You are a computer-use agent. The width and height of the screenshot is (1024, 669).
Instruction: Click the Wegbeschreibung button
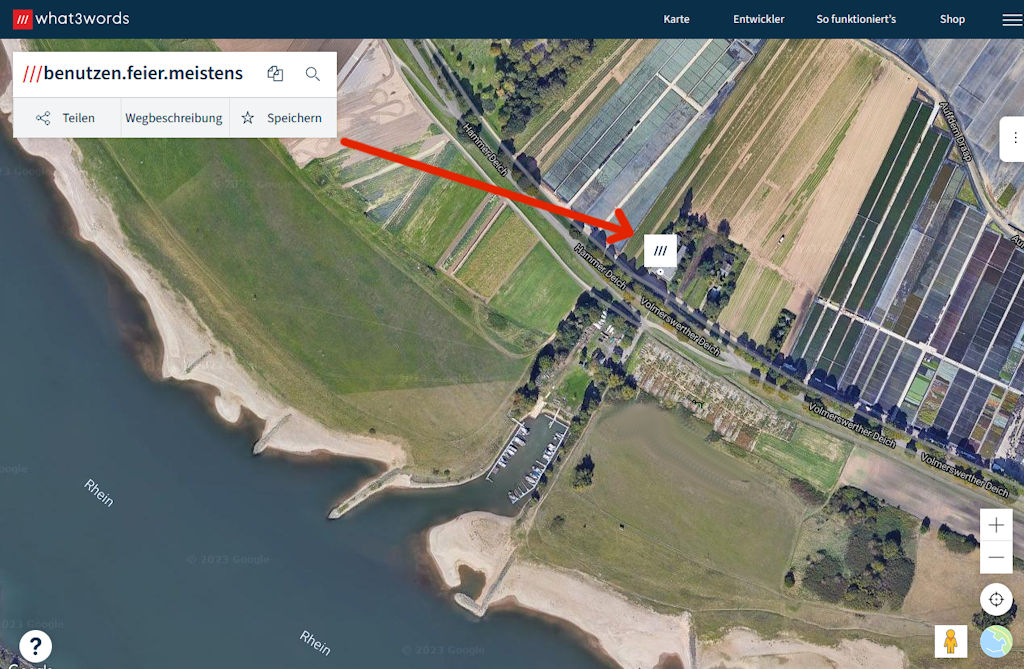[174, 118]
